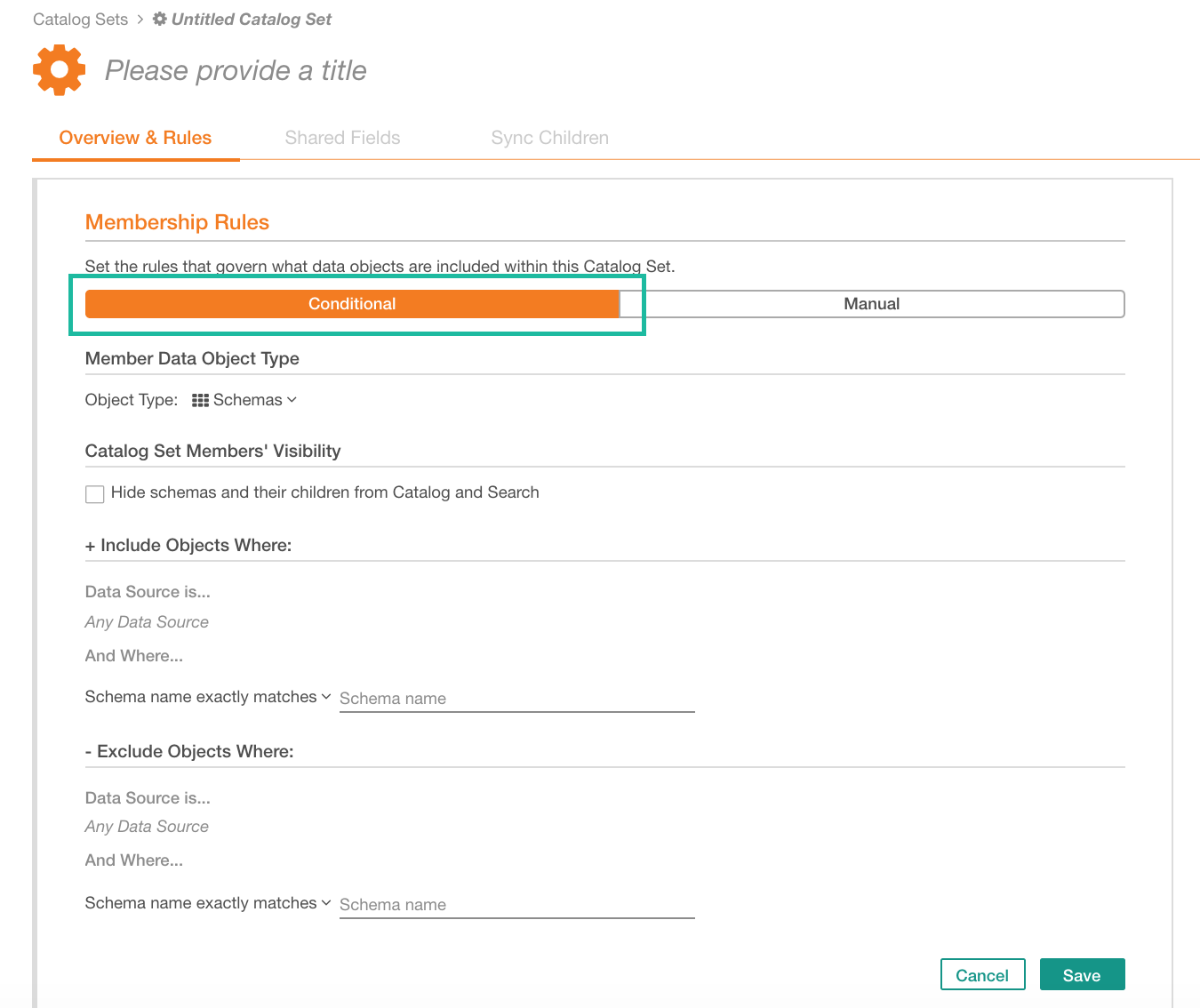This screenshot has width=1200, height=1008.
Task: Click '- Exclude Objects Where:' heading
Action: click(x=189, y=751)
